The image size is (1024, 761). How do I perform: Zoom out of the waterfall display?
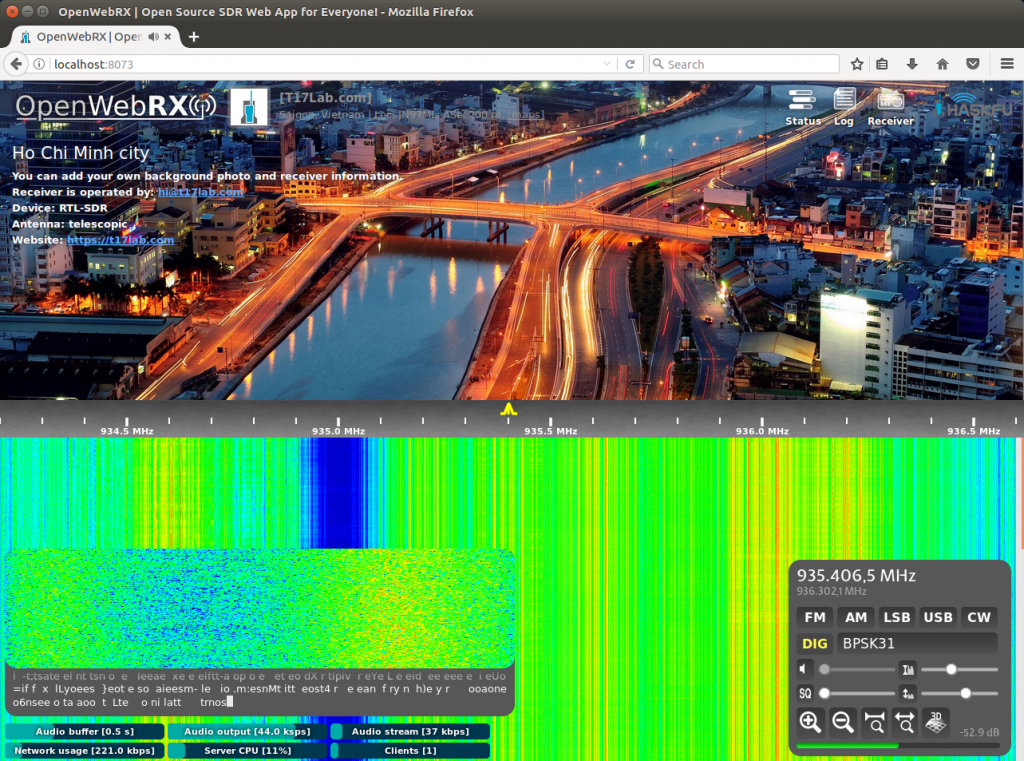[843, 722]
